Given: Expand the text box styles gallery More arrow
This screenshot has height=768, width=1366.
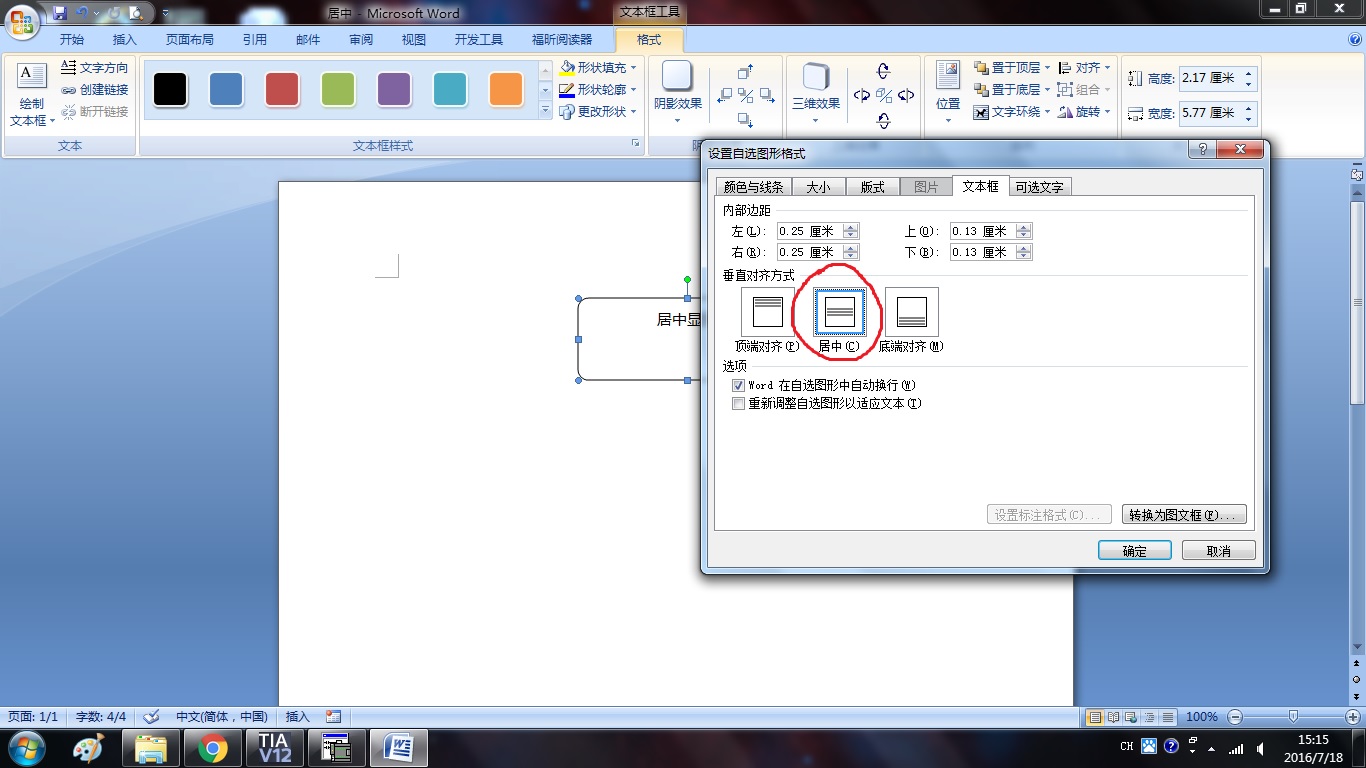Looking at the screenshot, I should 545,111.
